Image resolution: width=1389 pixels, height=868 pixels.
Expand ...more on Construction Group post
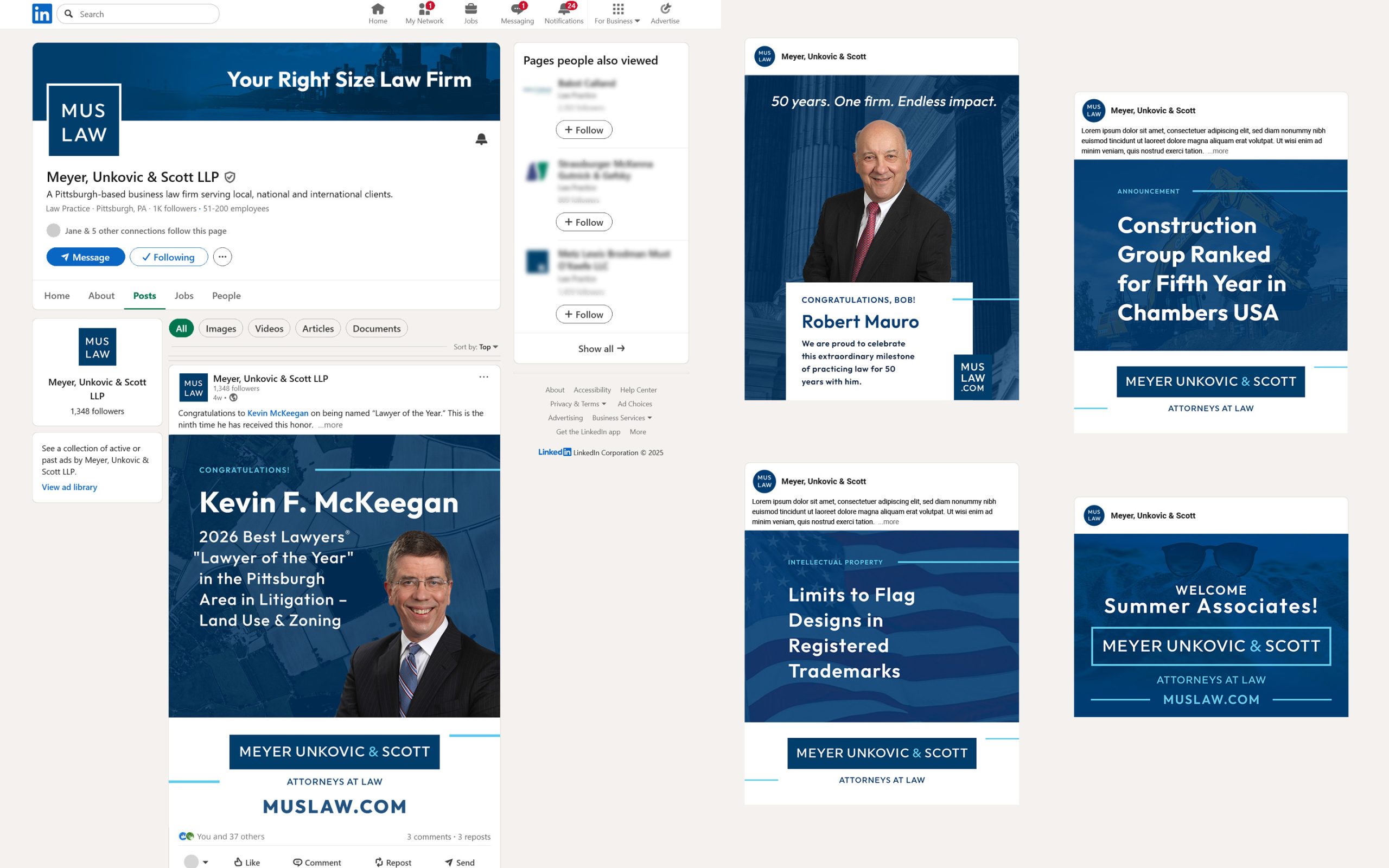tap(1218, 151)
